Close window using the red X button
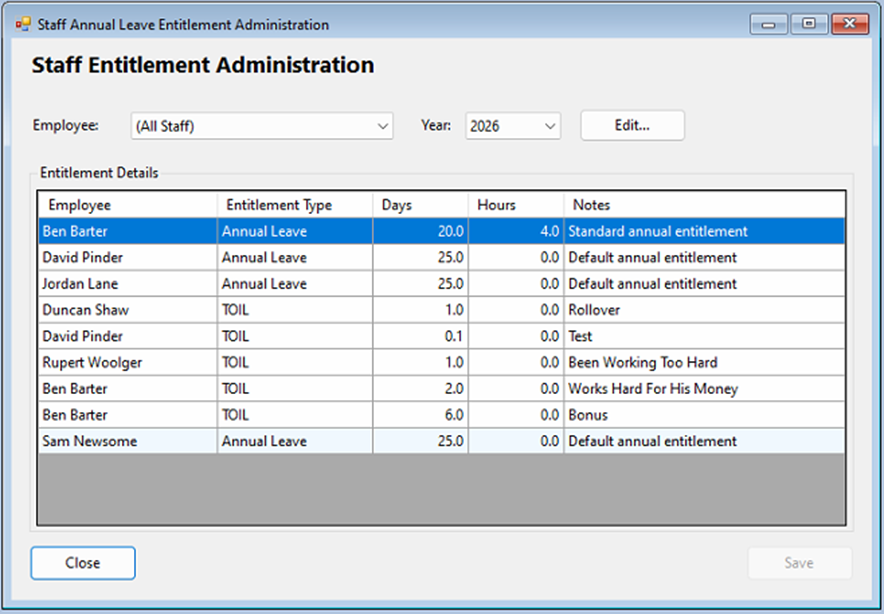The image size is (884, 614). pyautogui.click(x=850, y=24)
